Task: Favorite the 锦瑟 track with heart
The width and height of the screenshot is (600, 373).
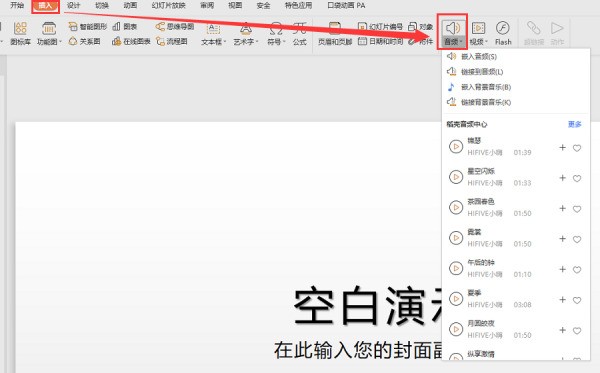Action: [577, 148]
